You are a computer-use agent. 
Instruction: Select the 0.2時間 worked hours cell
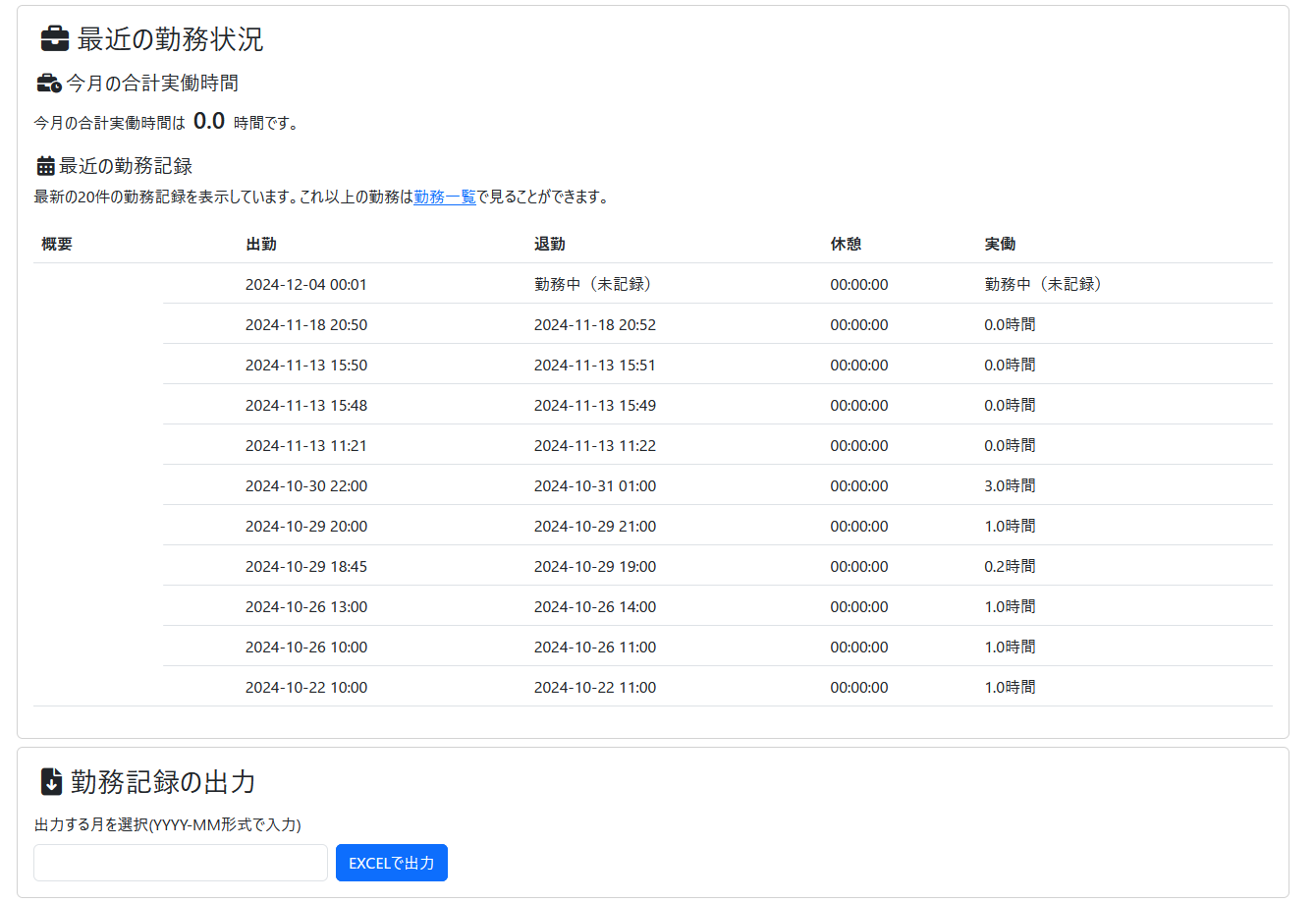(1010, 567)
